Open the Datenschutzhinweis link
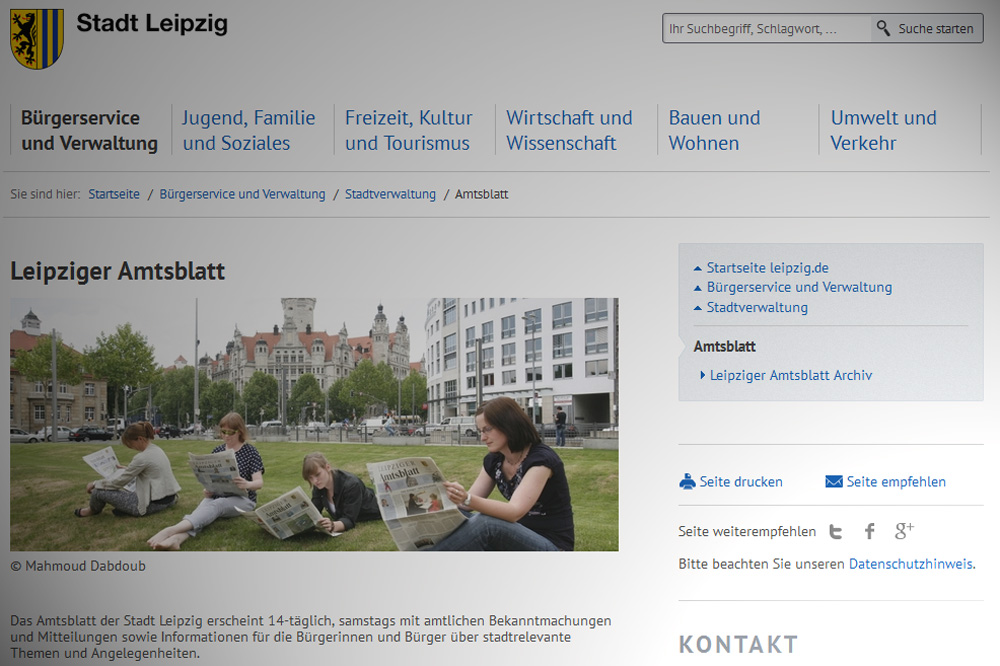Viewport: 1000px width, 666px height. (911, 563)
